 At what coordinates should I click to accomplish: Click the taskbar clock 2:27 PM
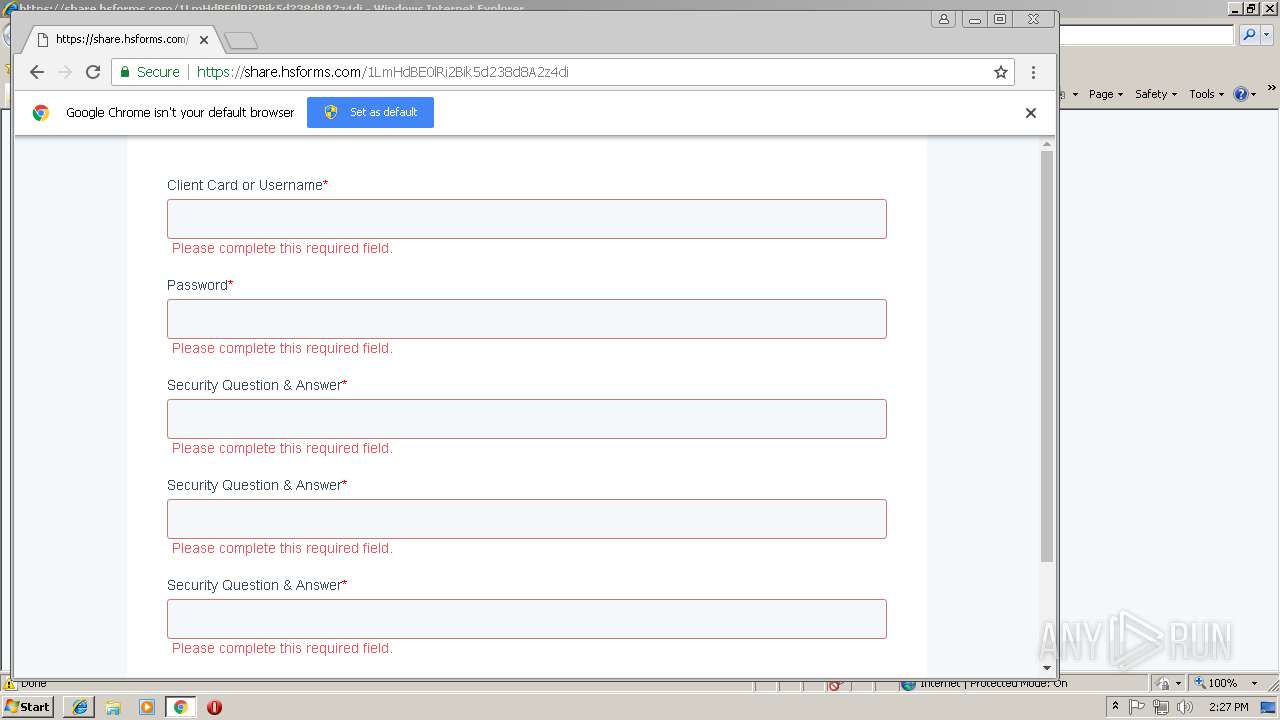(1228, 707)
